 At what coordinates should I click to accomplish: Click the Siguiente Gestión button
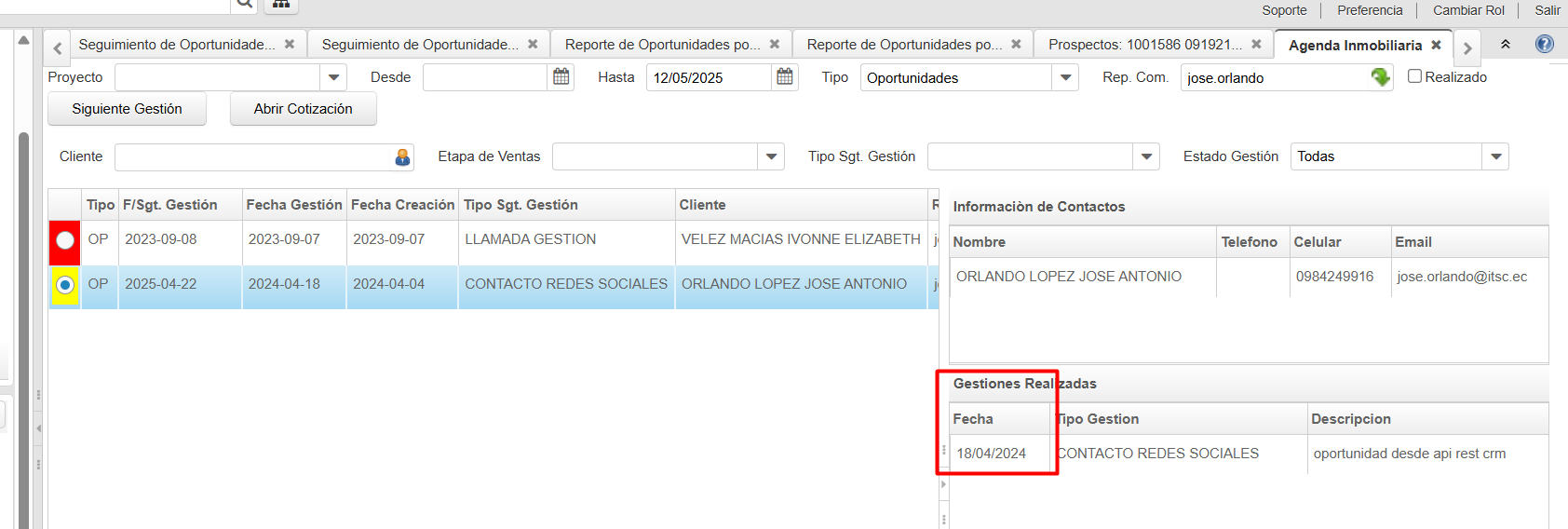click(127, 109)
